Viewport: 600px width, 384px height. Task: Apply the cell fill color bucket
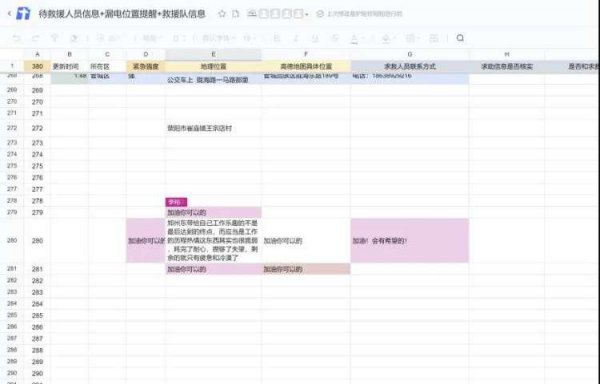click(x=386, y=38)
